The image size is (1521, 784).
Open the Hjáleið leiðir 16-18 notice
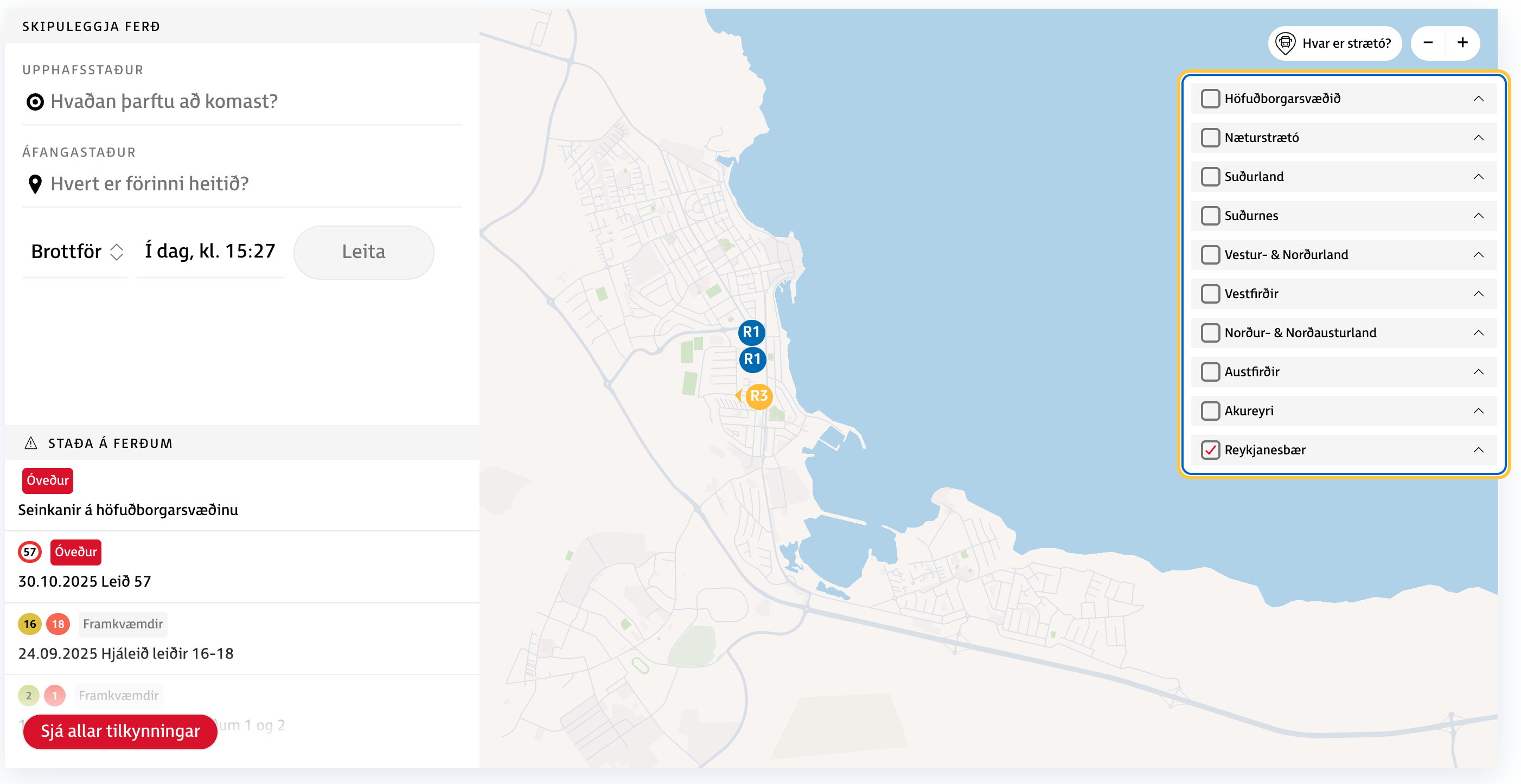click(126, 653)
